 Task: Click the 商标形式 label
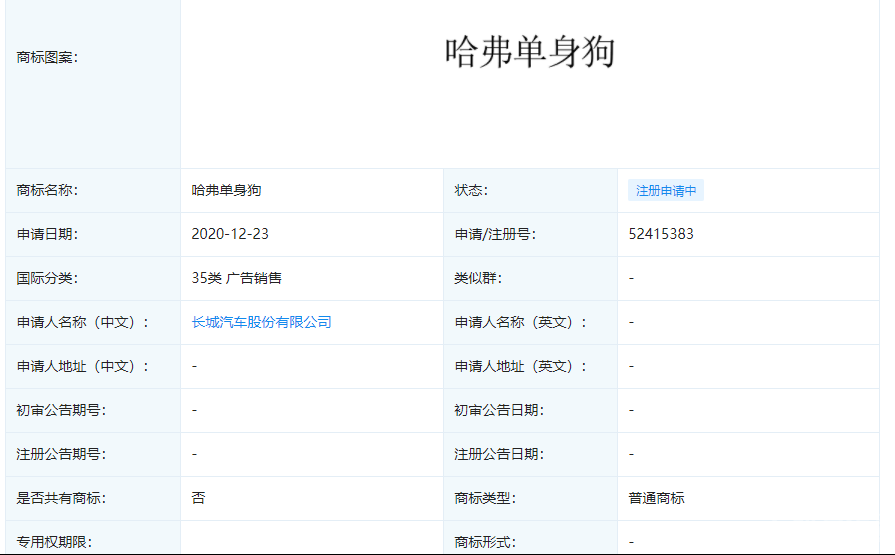click(485, 542)
